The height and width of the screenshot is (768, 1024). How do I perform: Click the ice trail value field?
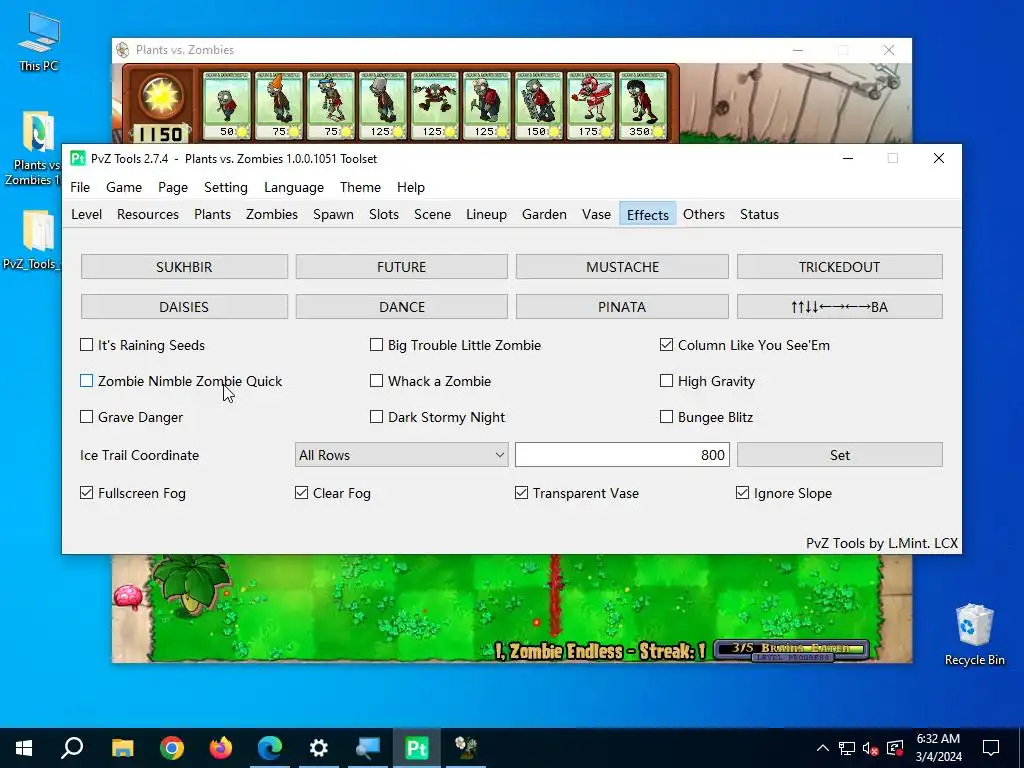pyautogui.click(x=622, y=455)
